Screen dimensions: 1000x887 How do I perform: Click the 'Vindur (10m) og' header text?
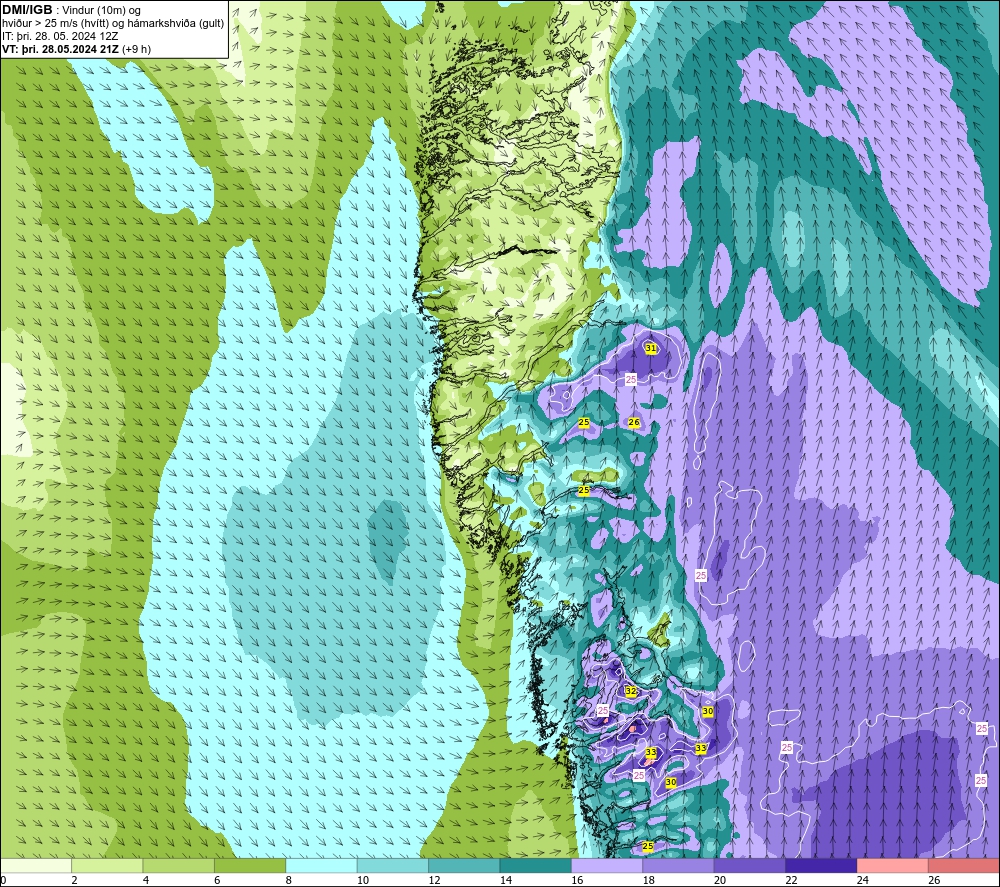(101, 10)
